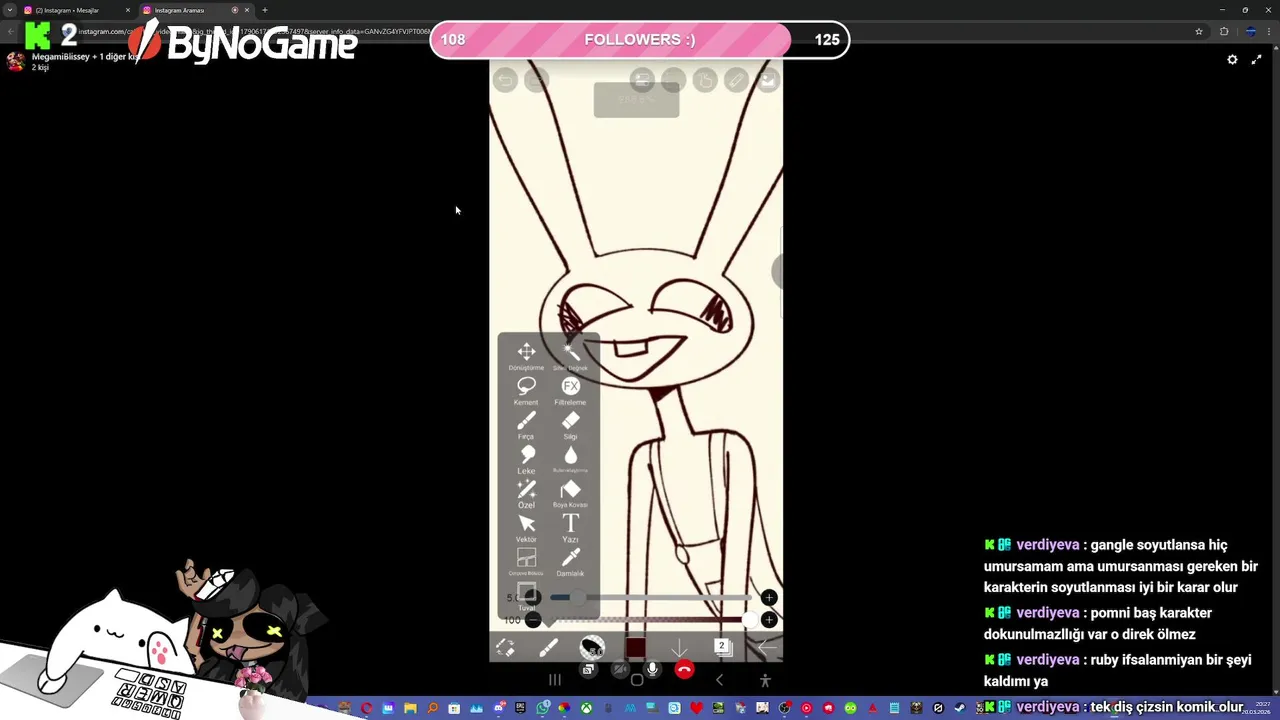Adjust the opacity slider handle at 100
Screen dimensions: 1280x720
tap(751, 620)
